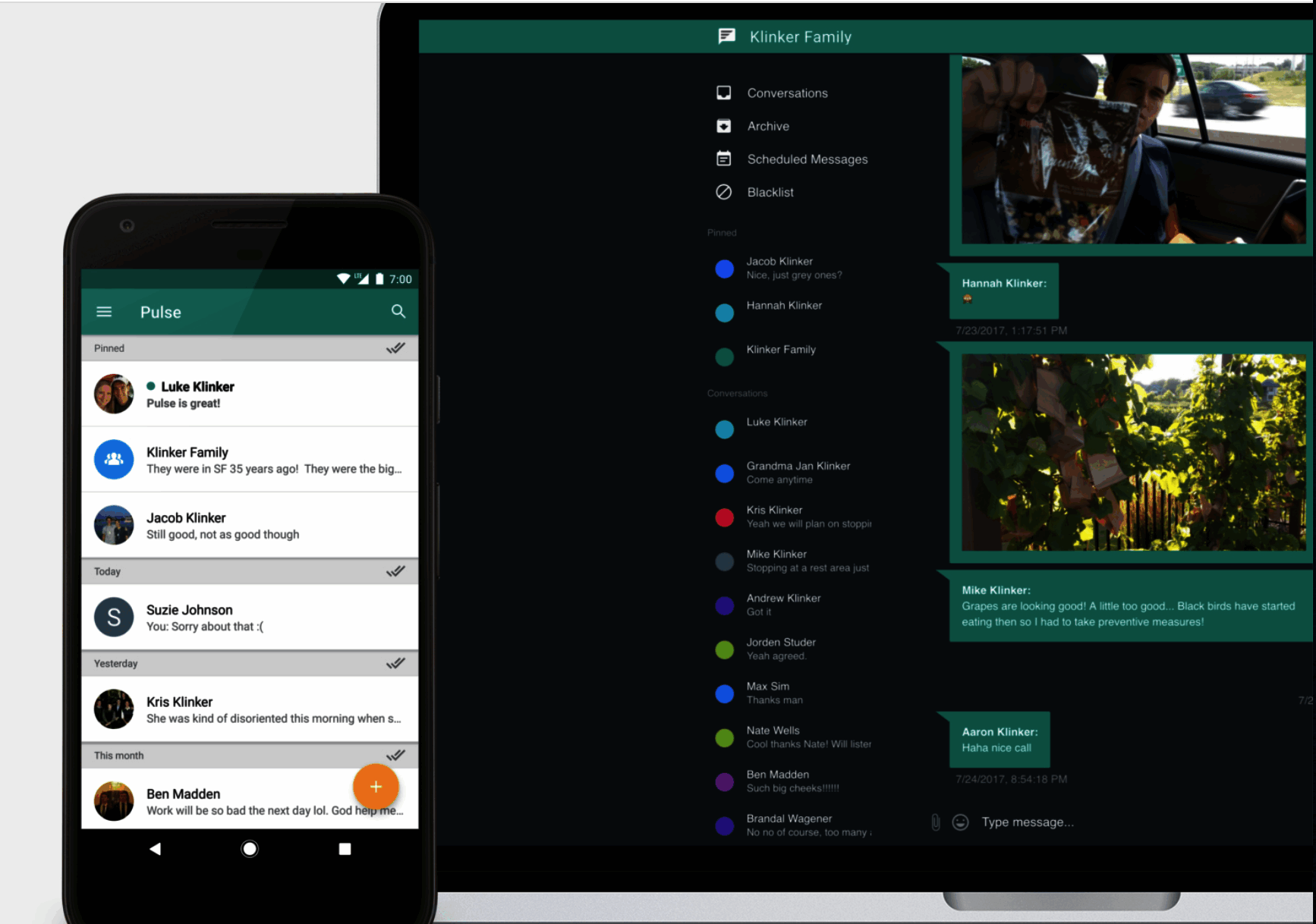The image size is (1316, 924).
Task: Click Kris Klinker's red avatar in desktop sidebar
Action: pos(725,517)
